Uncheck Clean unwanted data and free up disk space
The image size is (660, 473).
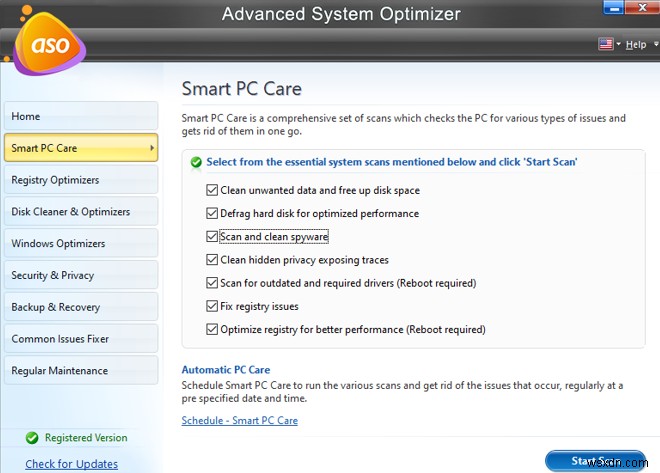tap(212, 190)
